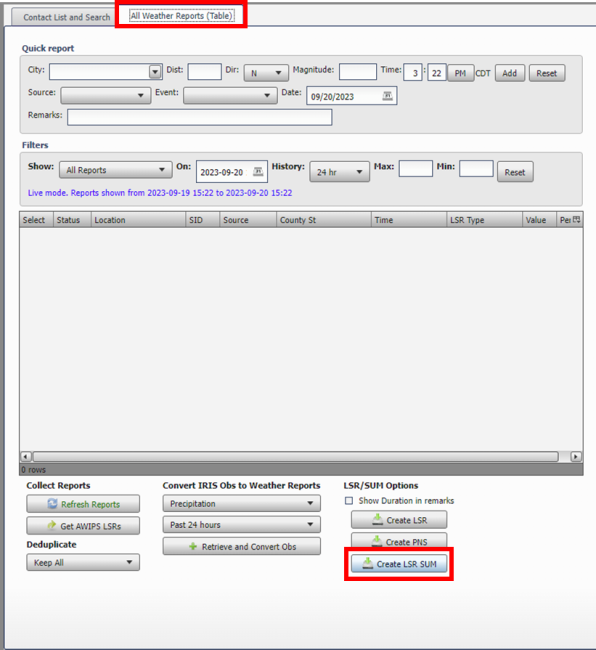Viewport: 596px width, 650px height.
Task: Click Create LSR SUM button
Action: [399, 564]
